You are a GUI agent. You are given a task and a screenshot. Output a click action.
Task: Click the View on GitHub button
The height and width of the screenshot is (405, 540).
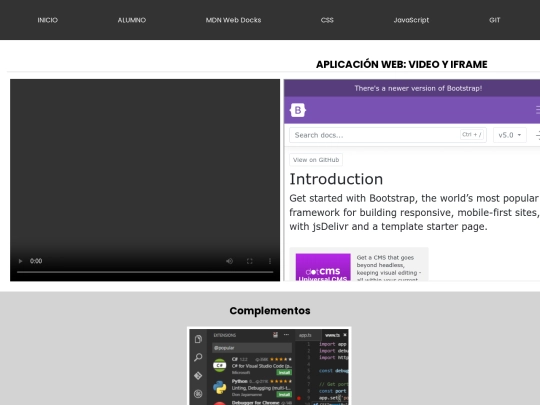pos(316,160)
